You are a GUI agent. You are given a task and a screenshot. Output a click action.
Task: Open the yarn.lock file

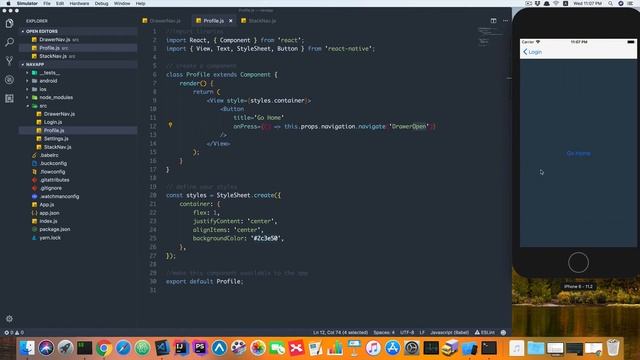[50, 238]
